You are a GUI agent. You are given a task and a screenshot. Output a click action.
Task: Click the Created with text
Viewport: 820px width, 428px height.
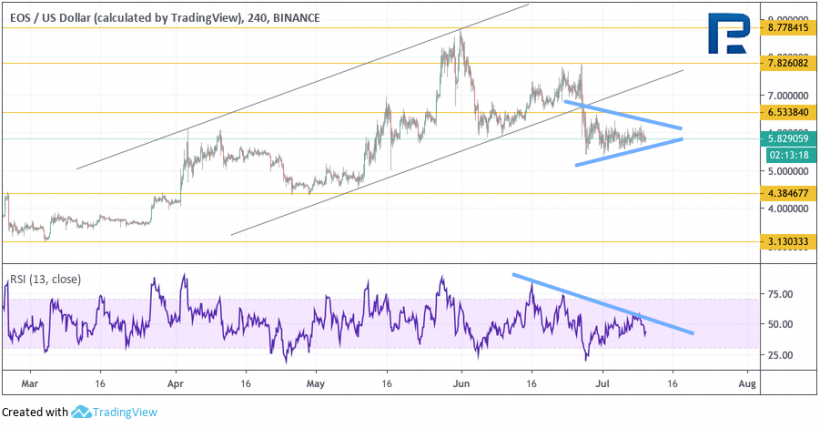tap(35, 412)
